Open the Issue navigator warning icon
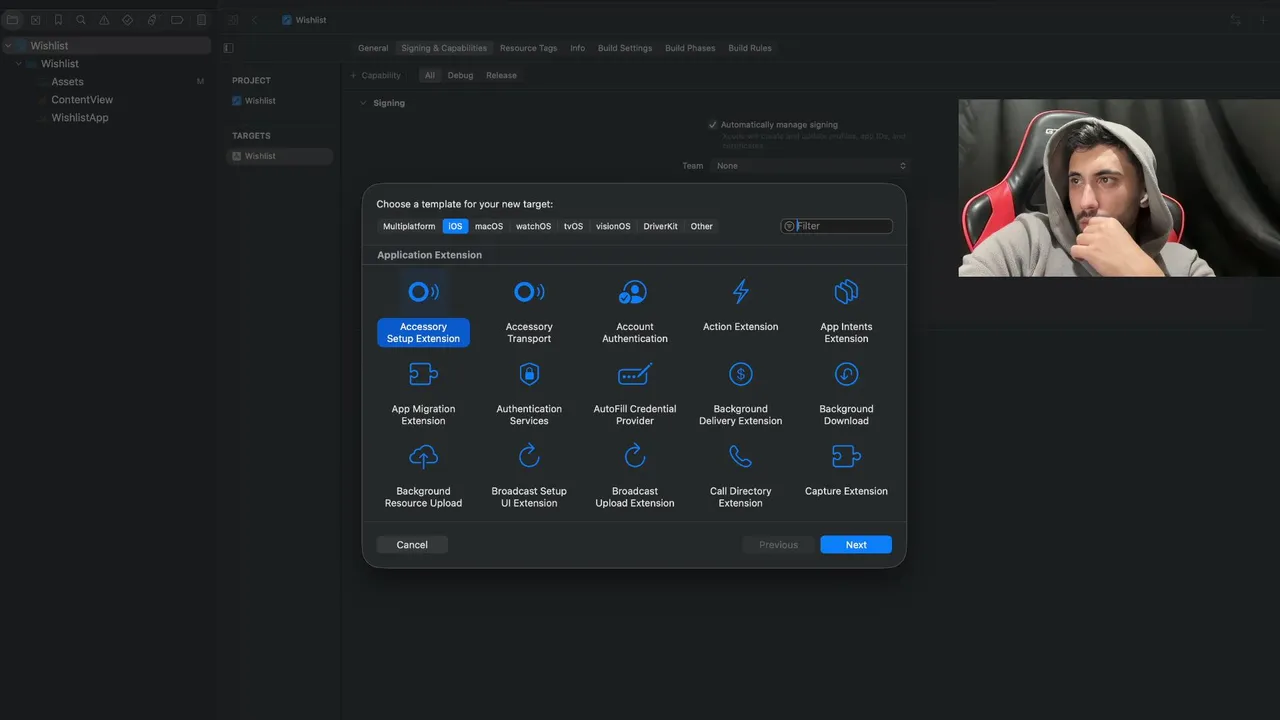This screenshot has width=1280, height=720. click(x=104, y=20)
